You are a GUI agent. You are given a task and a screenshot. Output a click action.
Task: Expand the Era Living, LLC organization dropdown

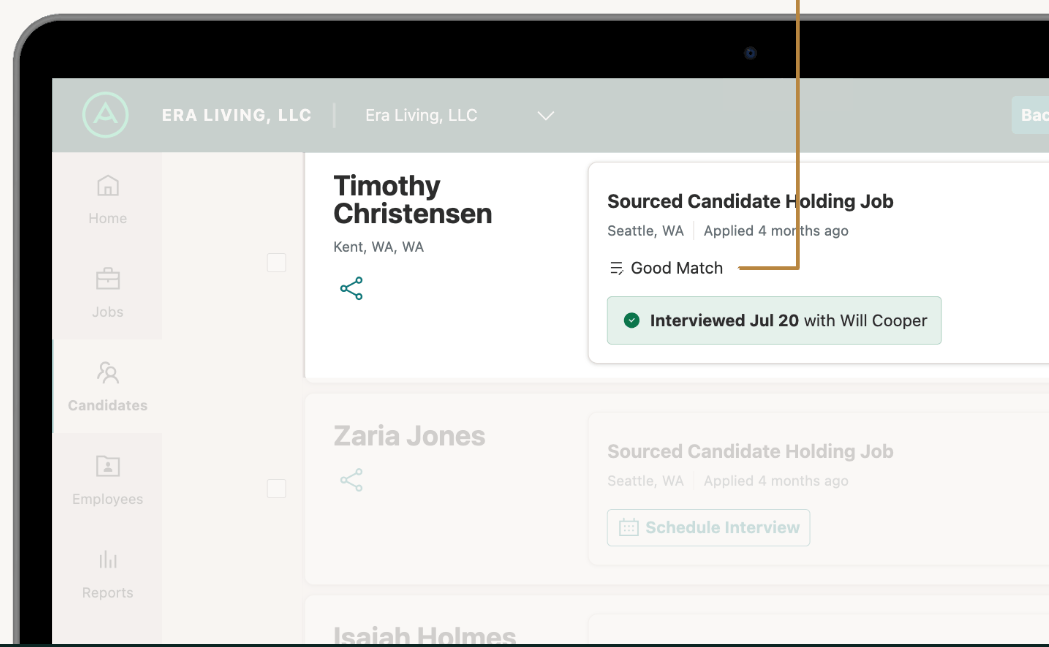click(545, 116)
